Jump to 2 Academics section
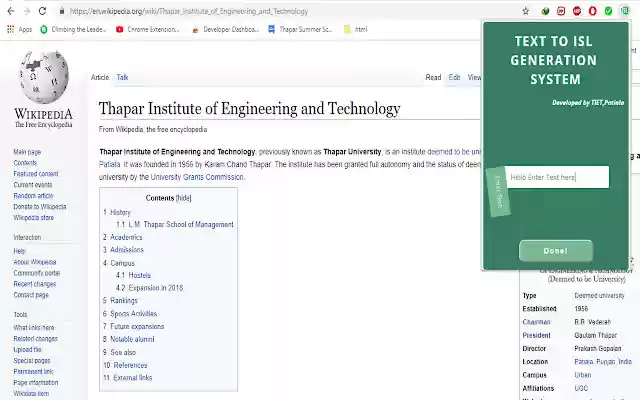 122,237
